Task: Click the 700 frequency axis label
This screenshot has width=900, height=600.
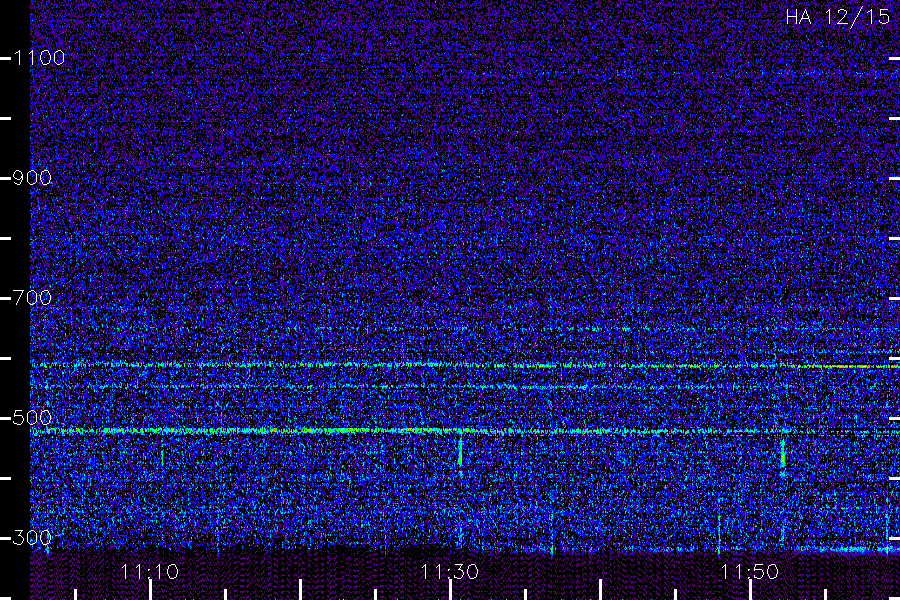Action: pos(32,297)
